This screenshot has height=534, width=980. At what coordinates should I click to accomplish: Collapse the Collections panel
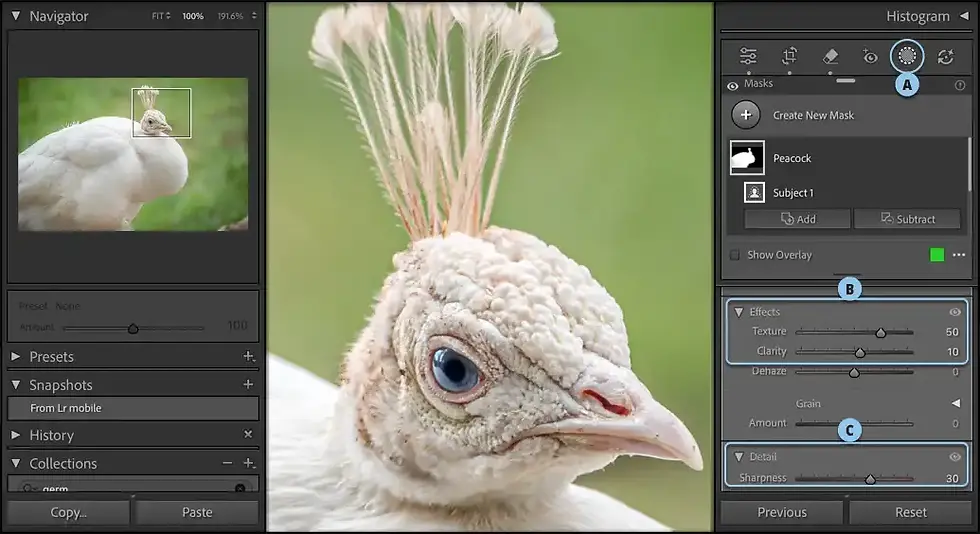(16, 463)
